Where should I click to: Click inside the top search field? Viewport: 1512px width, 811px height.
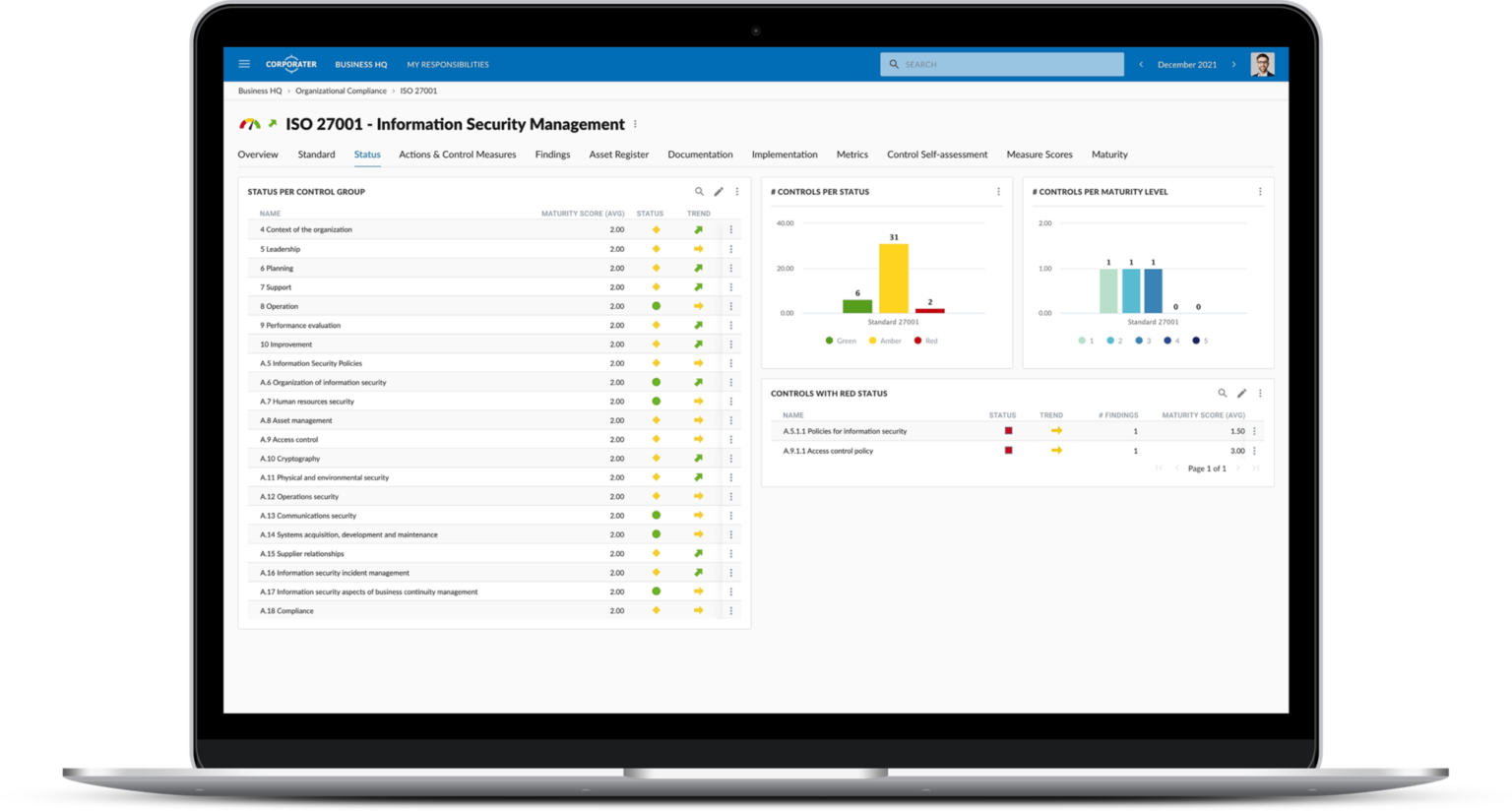coord(1001,63)
